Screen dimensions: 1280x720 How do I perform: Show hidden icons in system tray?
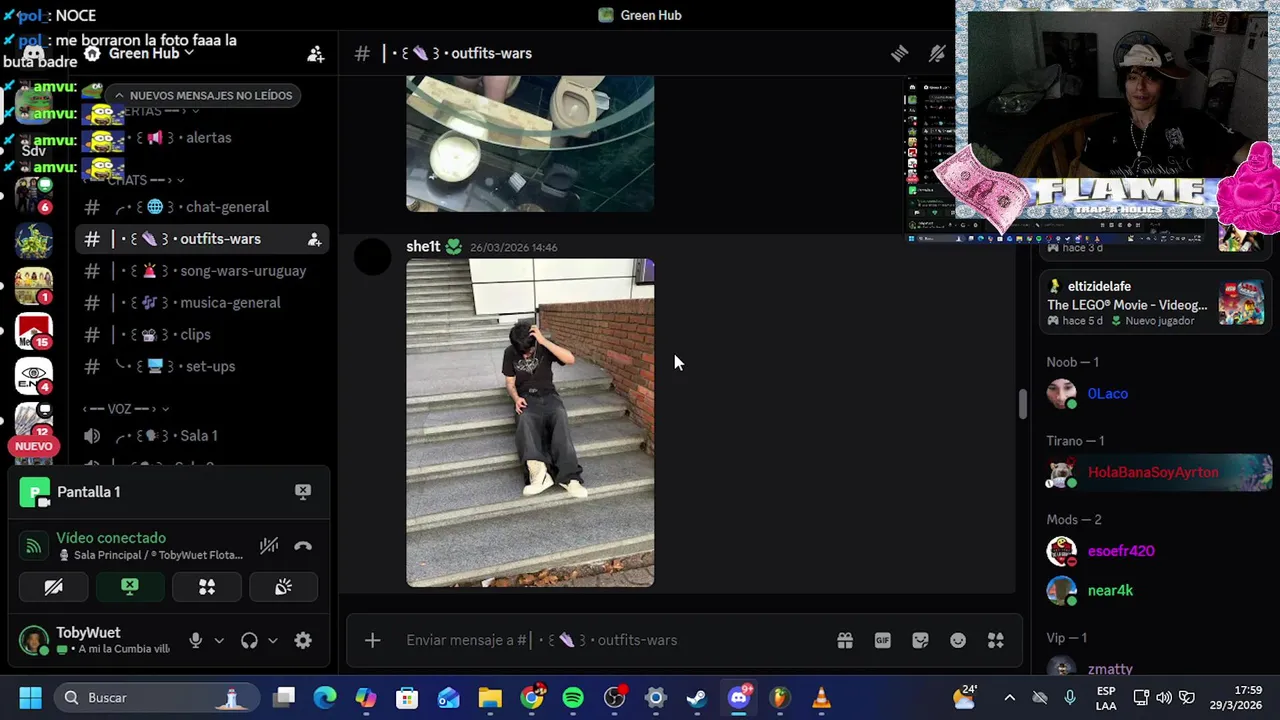click(1009, 697)
